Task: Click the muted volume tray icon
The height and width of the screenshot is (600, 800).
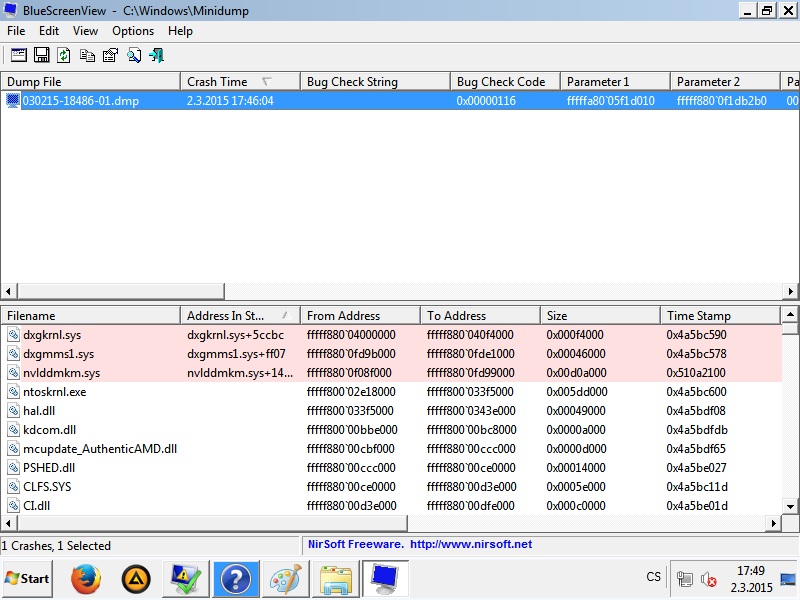Action: (709, 579)
